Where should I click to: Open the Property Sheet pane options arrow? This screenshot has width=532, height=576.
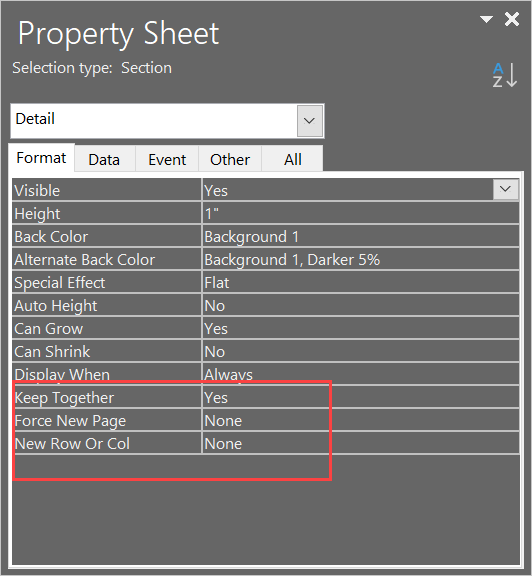(486, 19)
